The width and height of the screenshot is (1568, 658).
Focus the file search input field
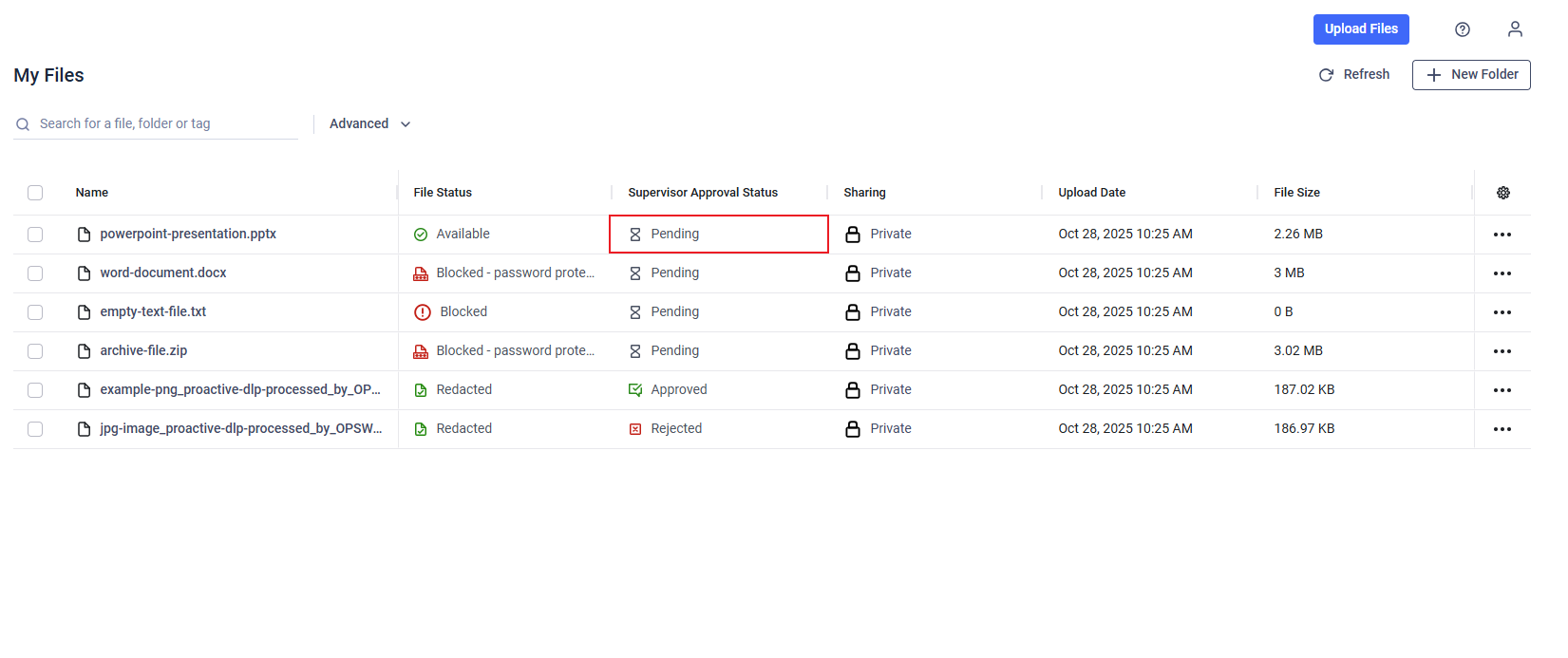click(161, 124)
